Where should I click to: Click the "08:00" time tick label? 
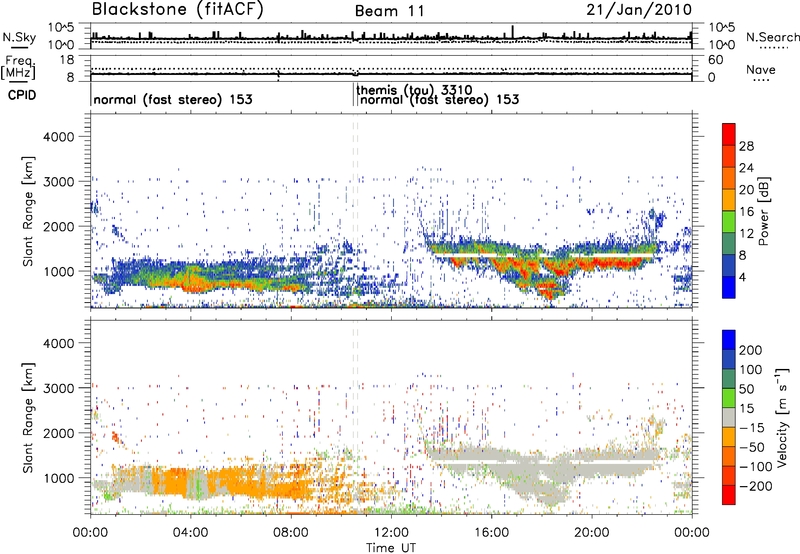tap(290, 533)
